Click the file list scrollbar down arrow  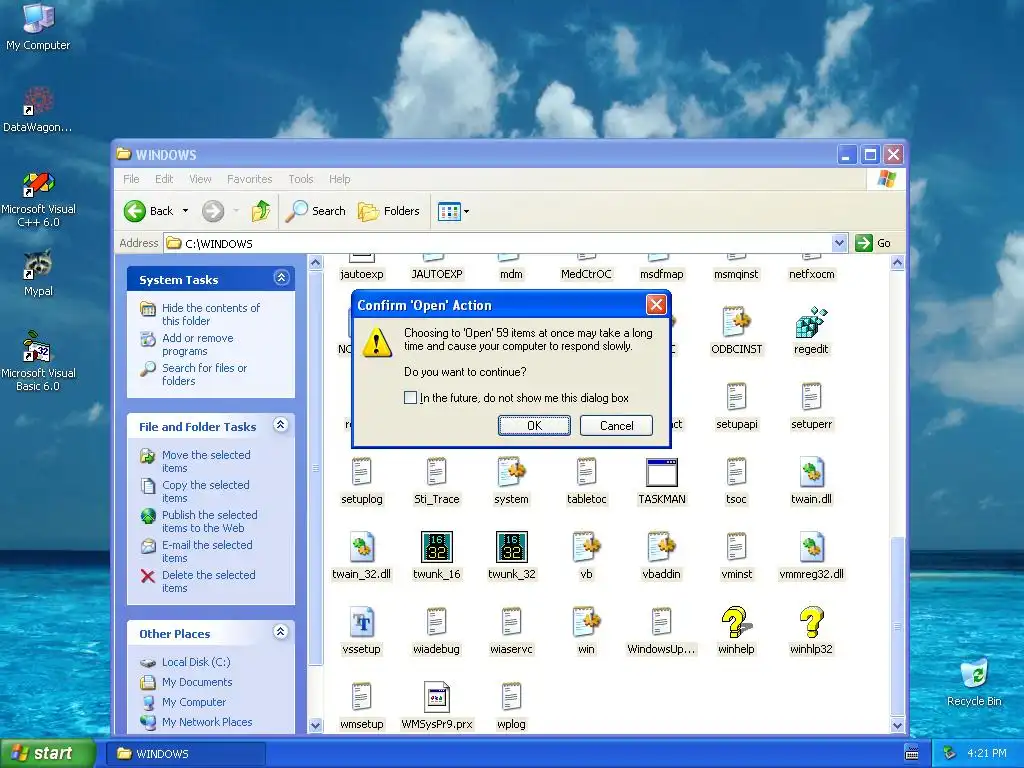(x=897, y=725)
